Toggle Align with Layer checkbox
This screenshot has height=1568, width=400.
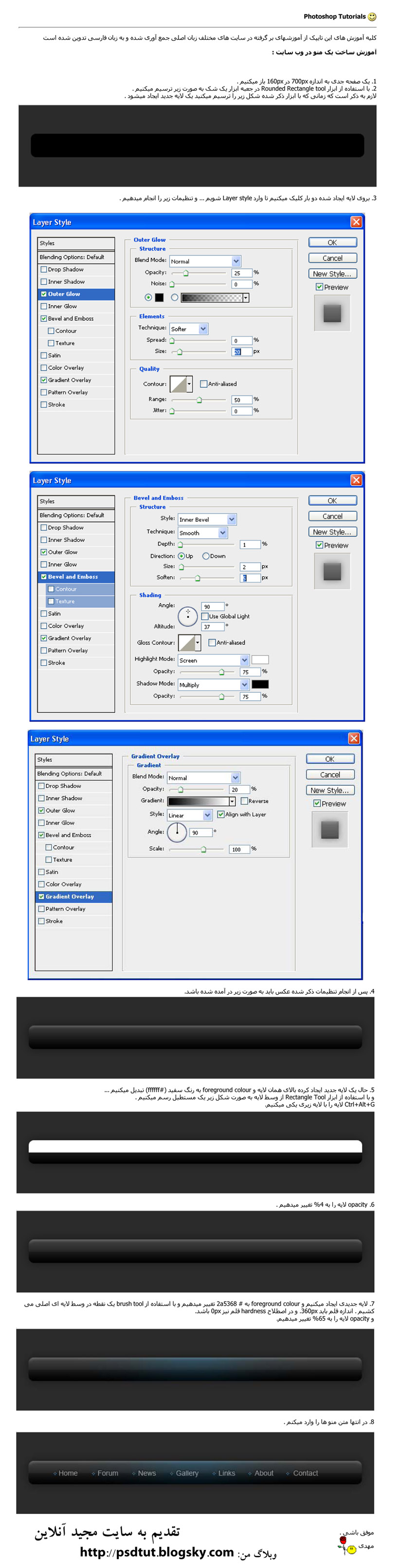coord(220,814)
